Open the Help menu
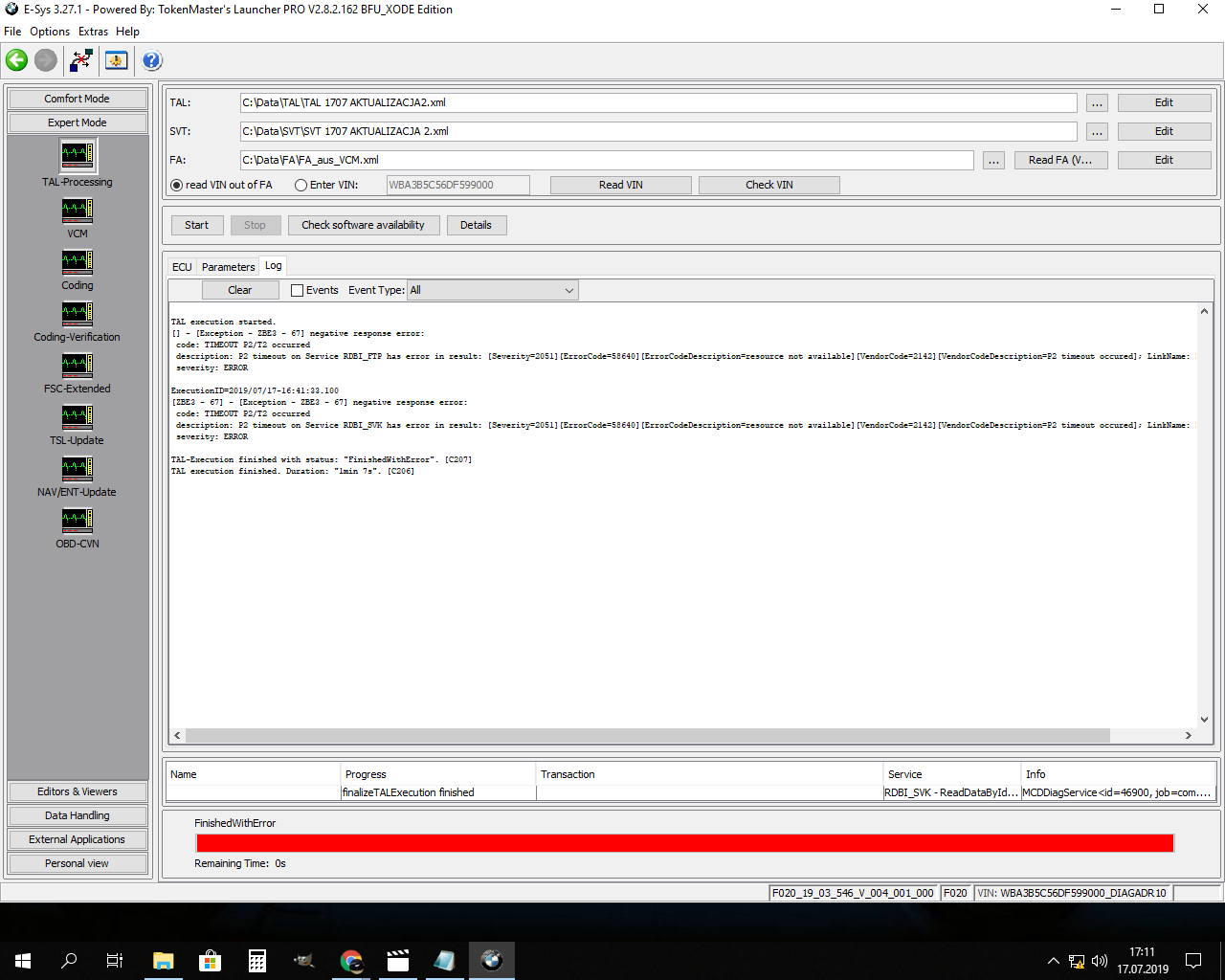Viewport: 1225px width, 980px height. pyautogui.click(x=127, y=32)
